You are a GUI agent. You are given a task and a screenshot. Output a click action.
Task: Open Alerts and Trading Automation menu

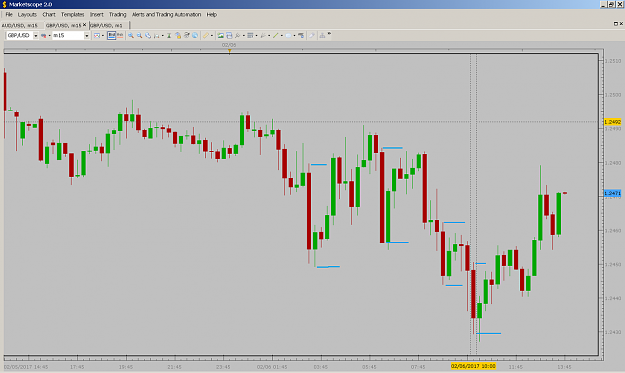[x=166, y=15]
